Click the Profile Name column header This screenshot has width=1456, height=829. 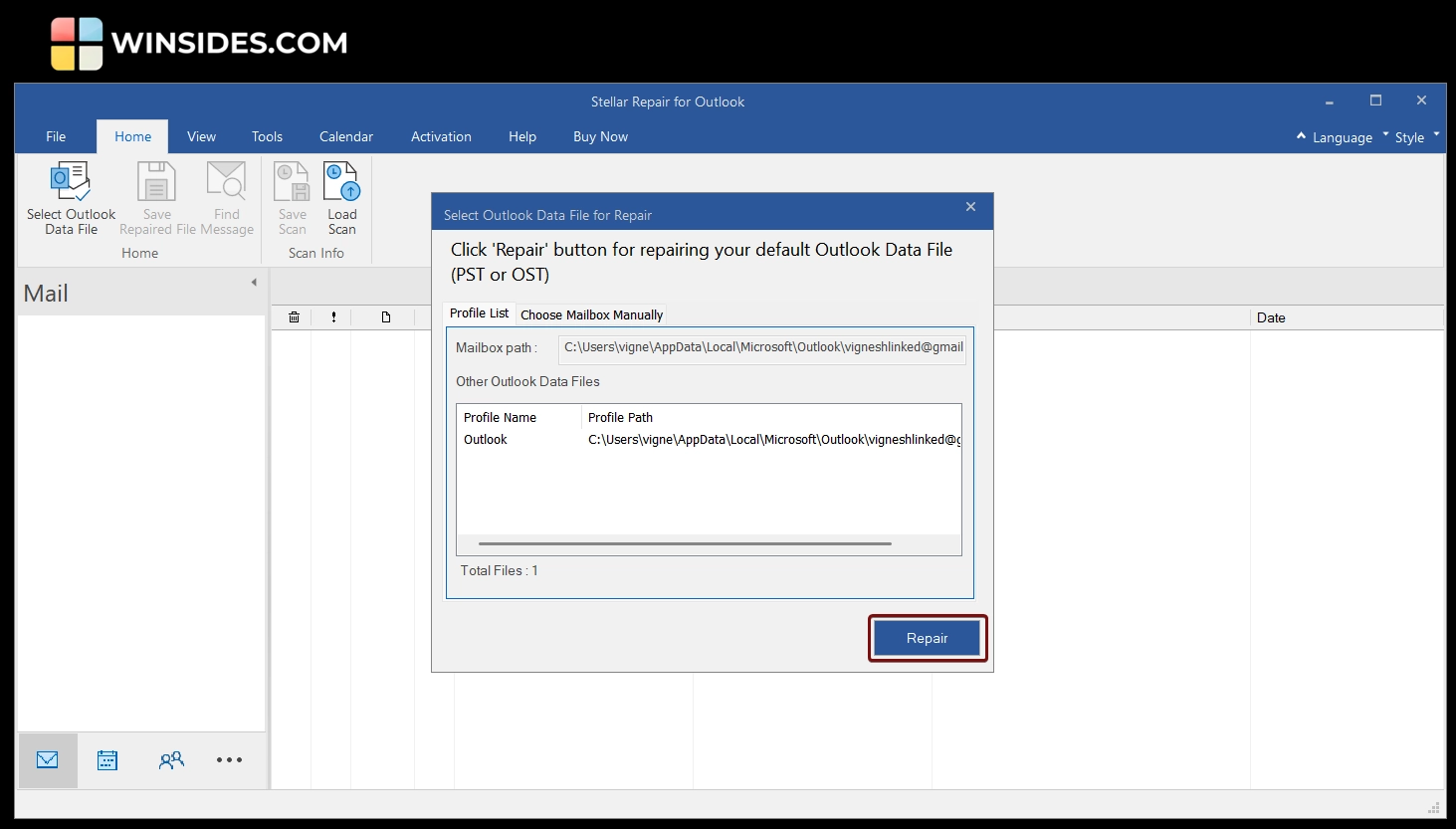(x=519, y=417)
